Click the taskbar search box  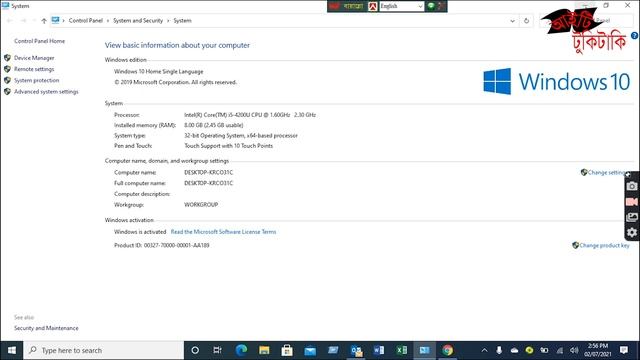point(104,350)
